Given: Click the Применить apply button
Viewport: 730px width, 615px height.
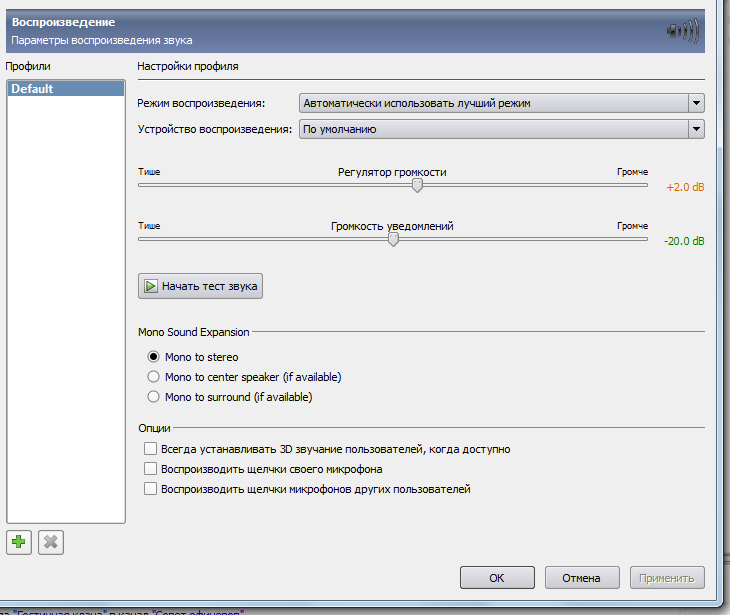Looking at the screenshot, I should pos(667,577).
